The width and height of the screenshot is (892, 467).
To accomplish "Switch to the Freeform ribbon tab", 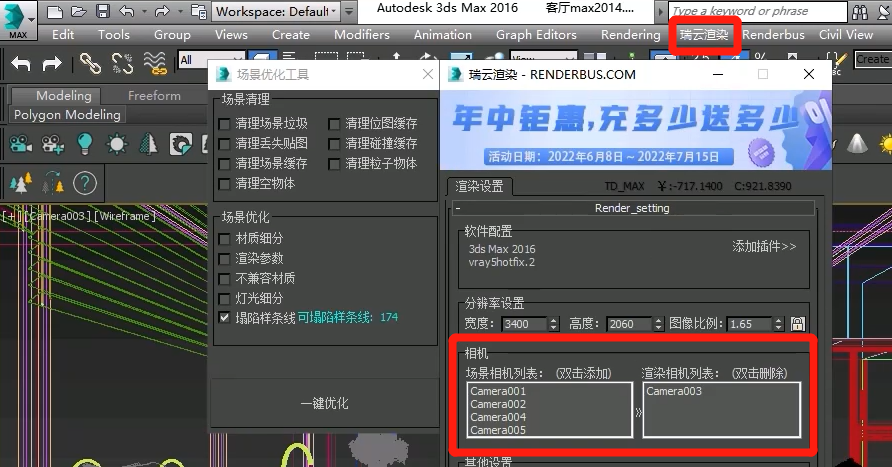I will pos(154,96).
